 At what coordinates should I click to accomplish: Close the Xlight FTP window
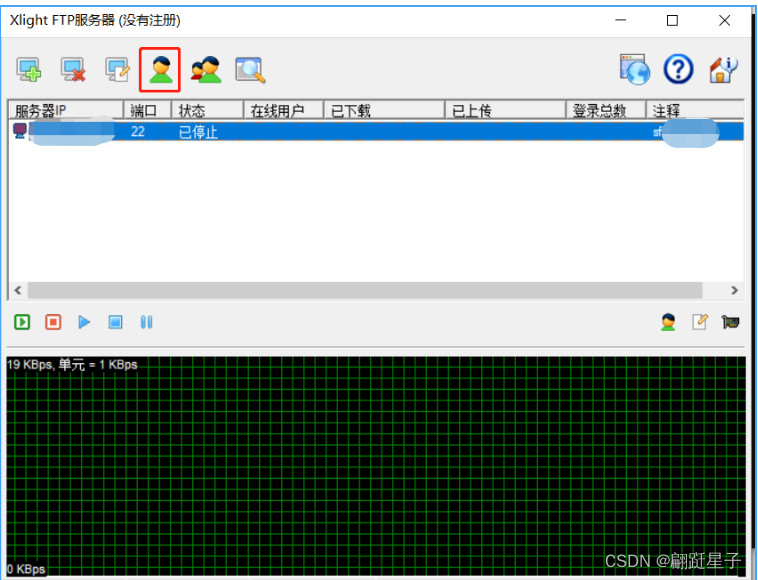pyautogui.click(x=724, y=20)
